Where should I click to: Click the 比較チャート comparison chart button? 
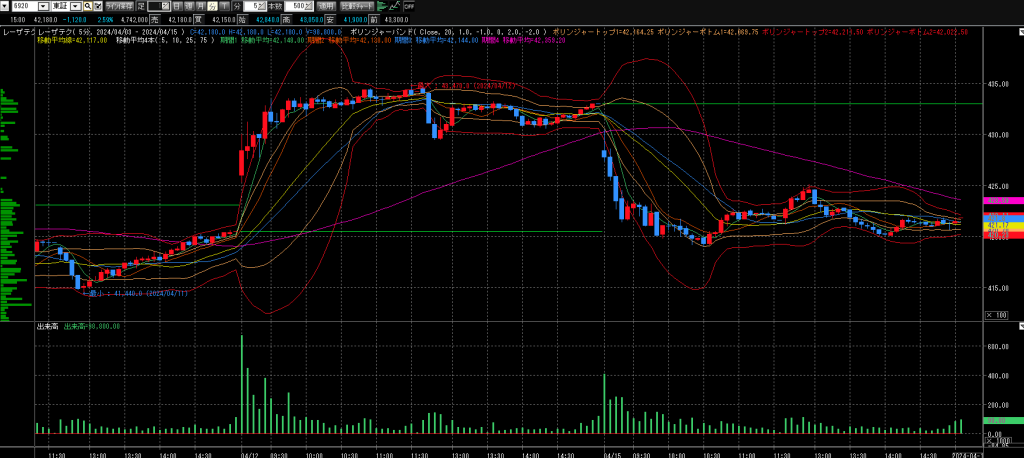click(x=358, y=6)
